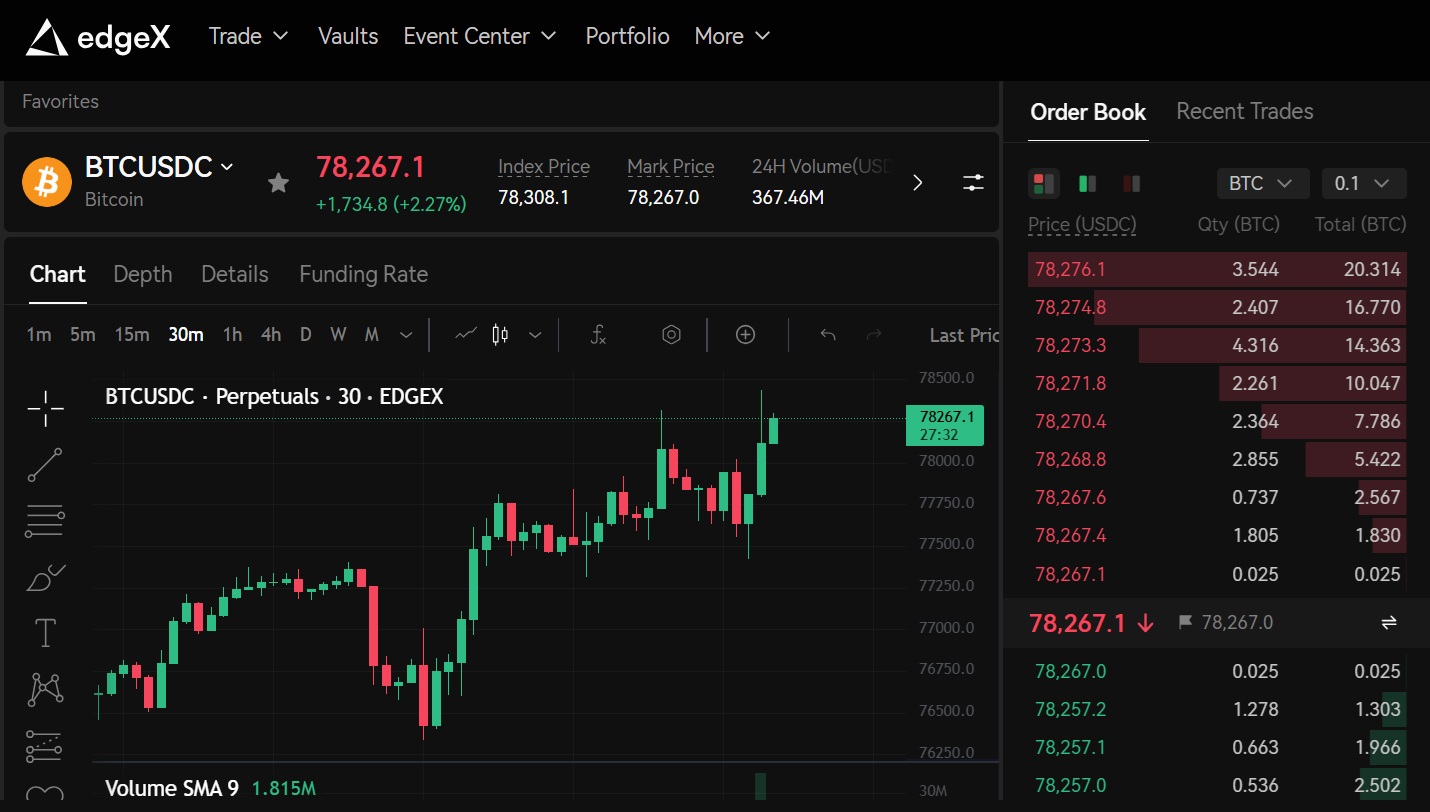Show bids only order book view
Viewport: 1430px width, 812px height.
1087,183
